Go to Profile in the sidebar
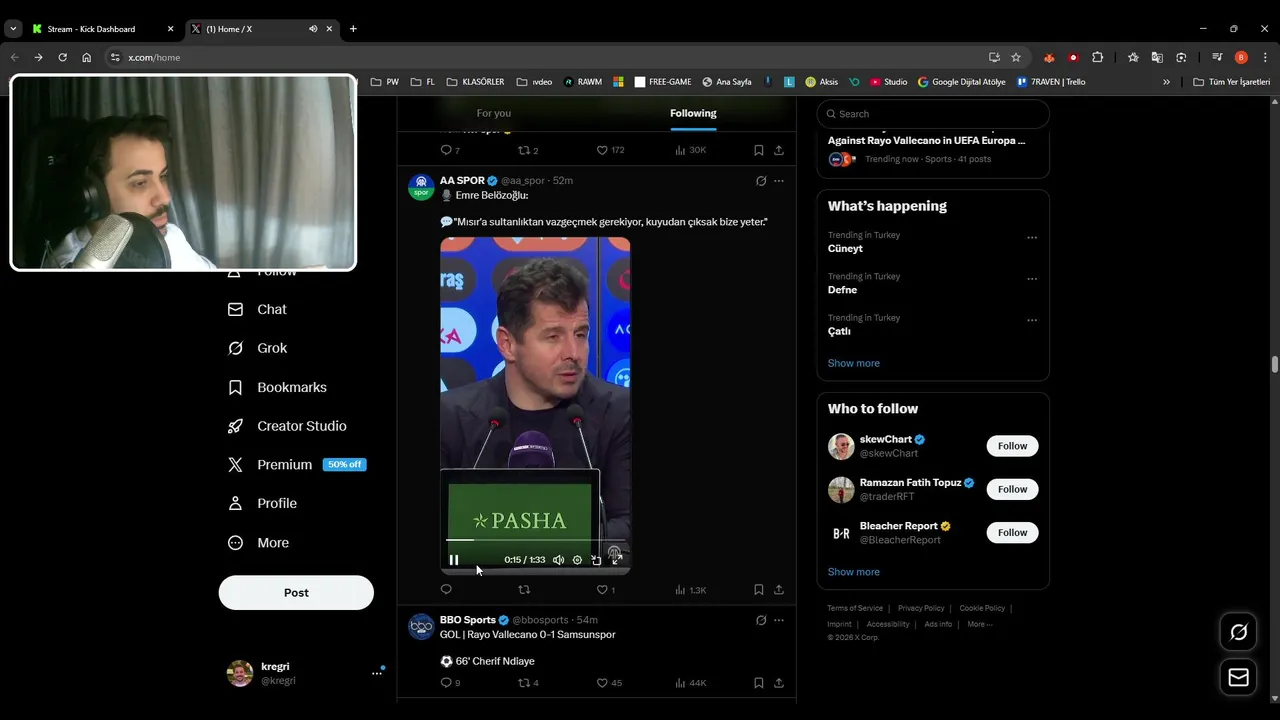This screenshot has height=720, width=1280. [262, 504]
